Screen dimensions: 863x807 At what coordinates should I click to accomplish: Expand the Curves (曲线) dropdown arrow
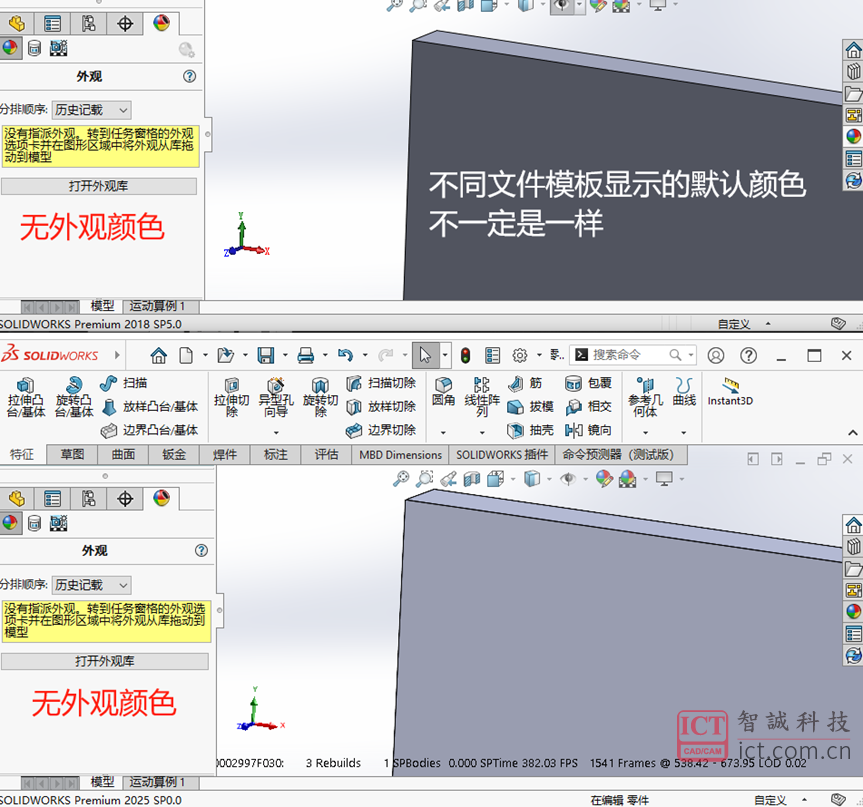click(684, 433)
